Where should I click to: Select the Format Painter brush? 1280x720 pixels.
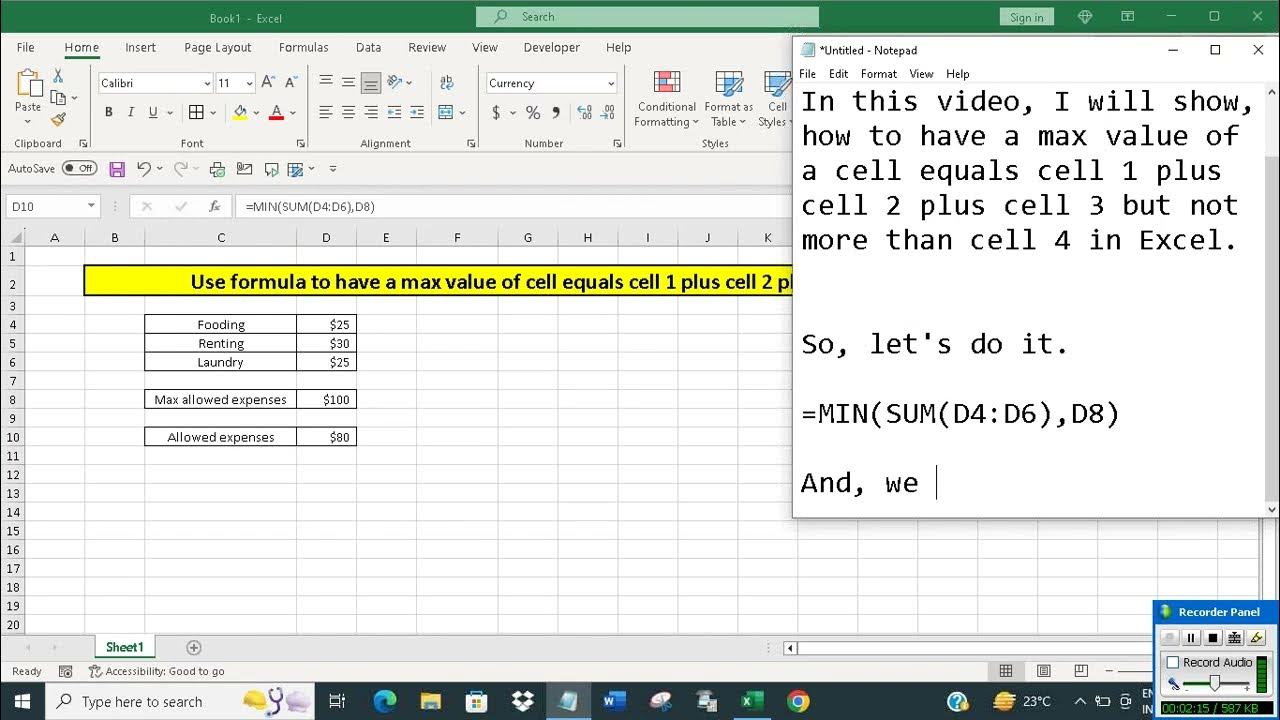pyautogui.click(x=58, y=119)
